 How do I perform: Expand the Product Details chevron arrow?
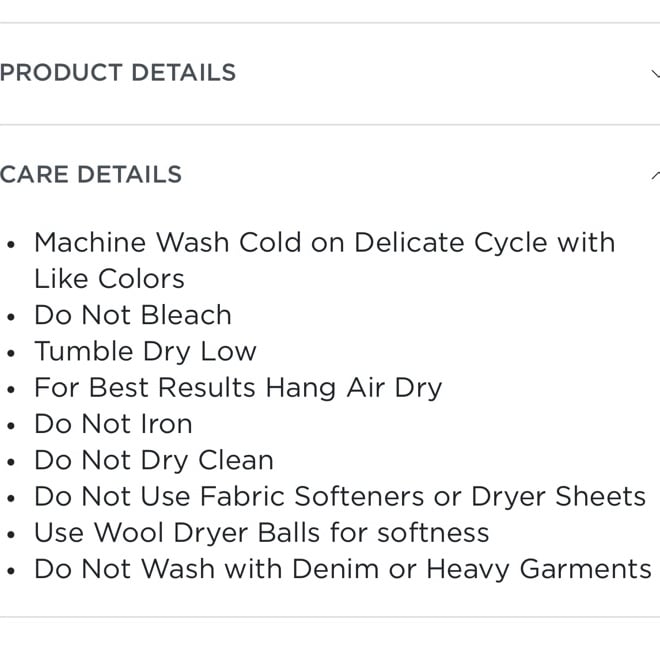tap(655, 74)
